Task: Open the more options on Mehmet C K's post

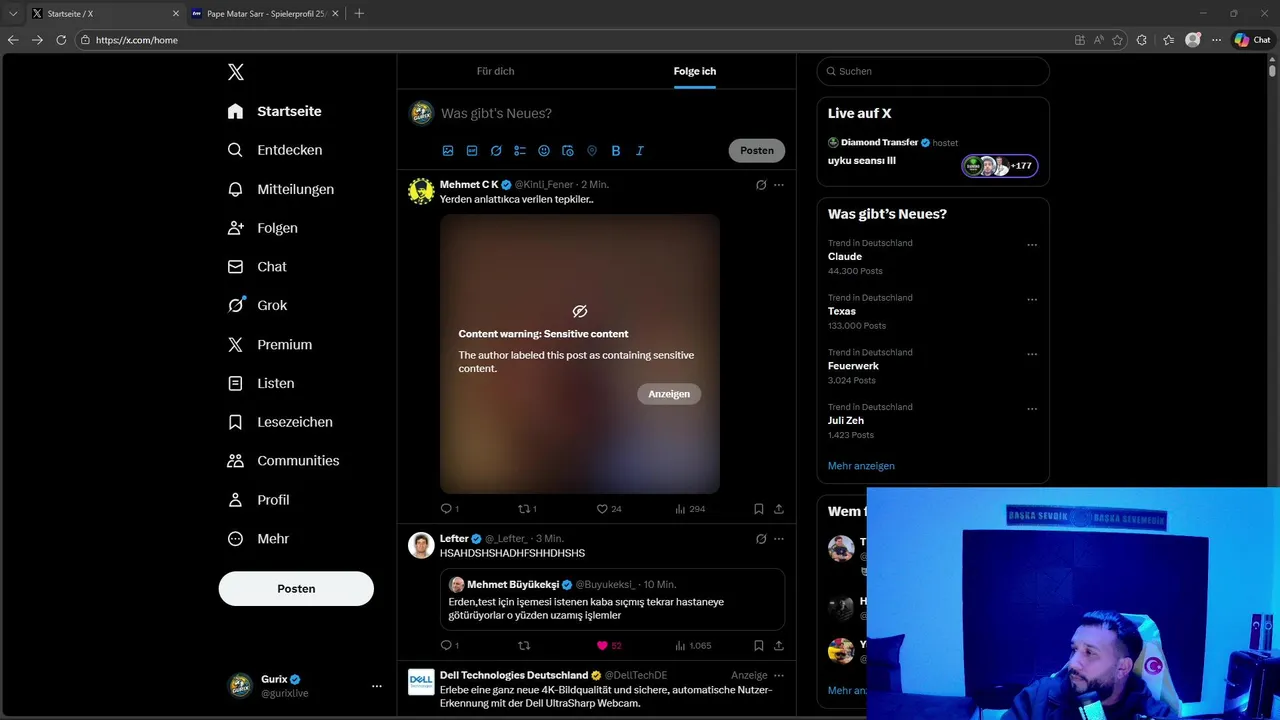Action: click(779, 185)
